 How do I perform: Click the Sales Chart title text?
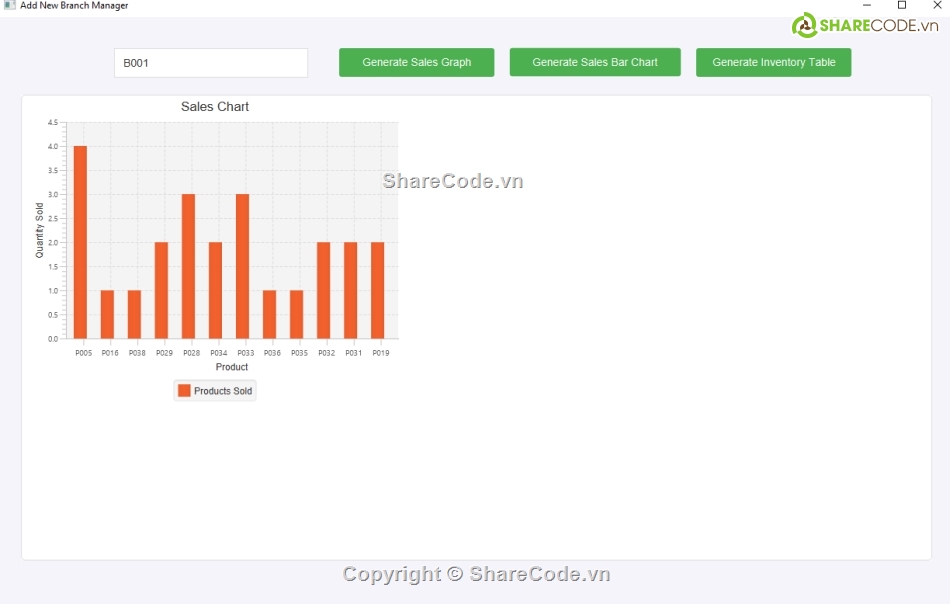(215, 107)
